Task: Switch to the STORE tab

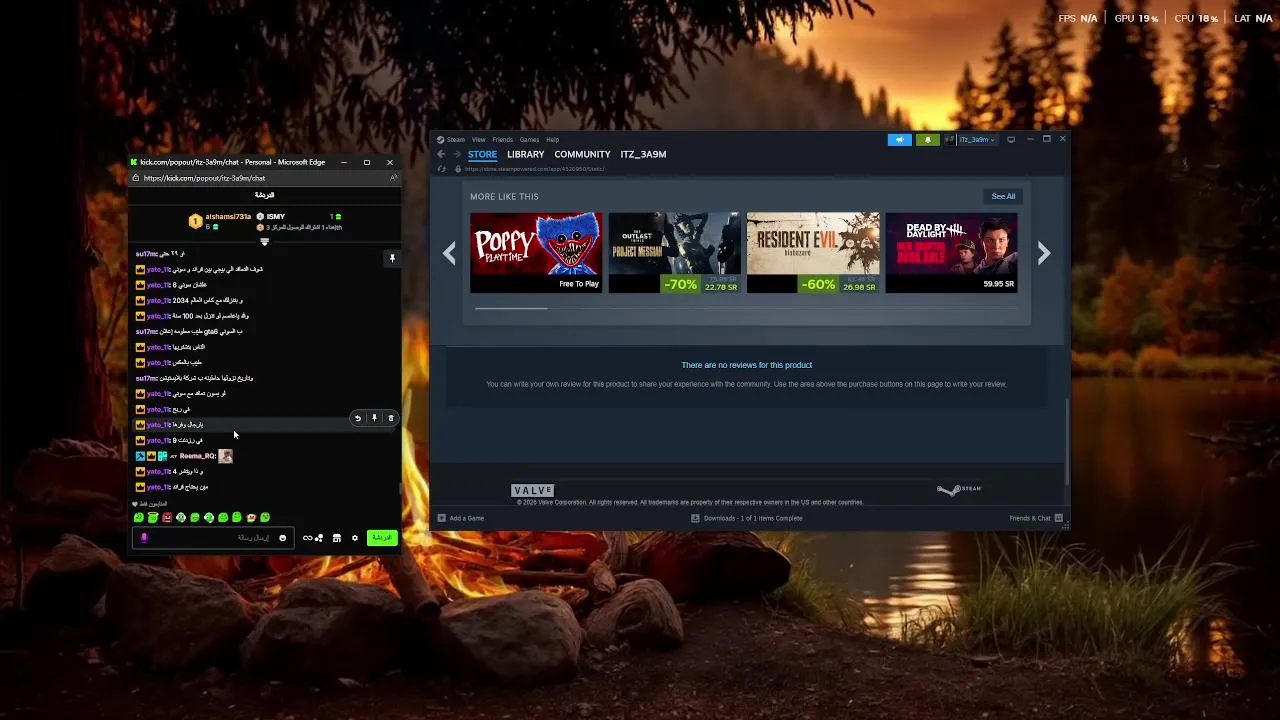Action: (x=482, y=154)
